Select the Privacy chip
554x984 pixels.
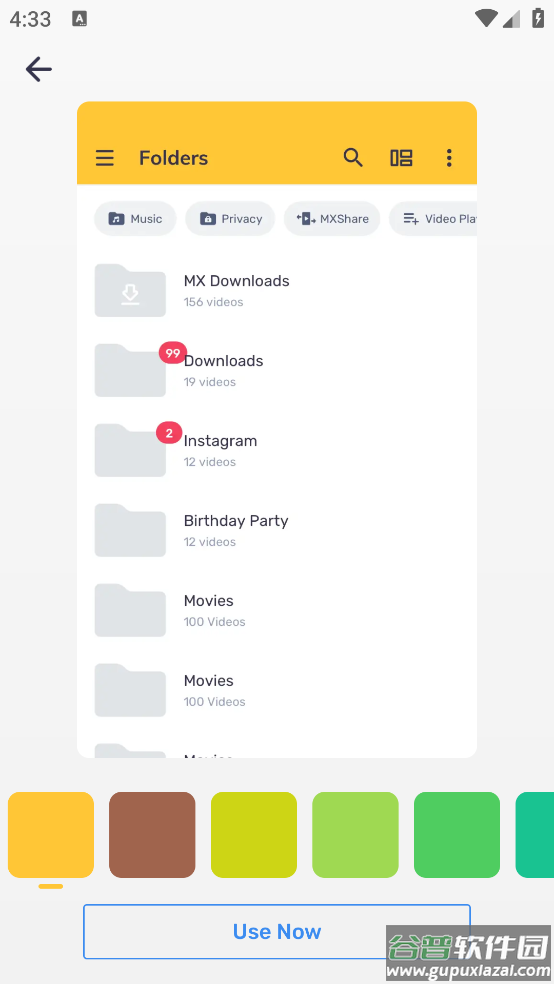(230, 218)
